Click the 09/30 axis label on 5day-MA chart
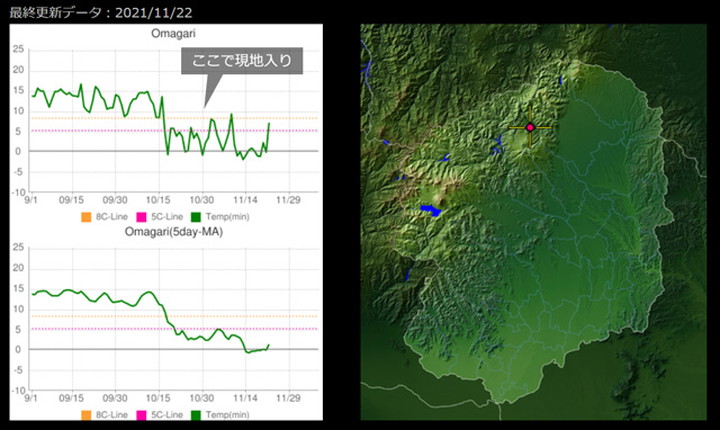The width and height of the screenshot is (720, 430). point(115,398)
